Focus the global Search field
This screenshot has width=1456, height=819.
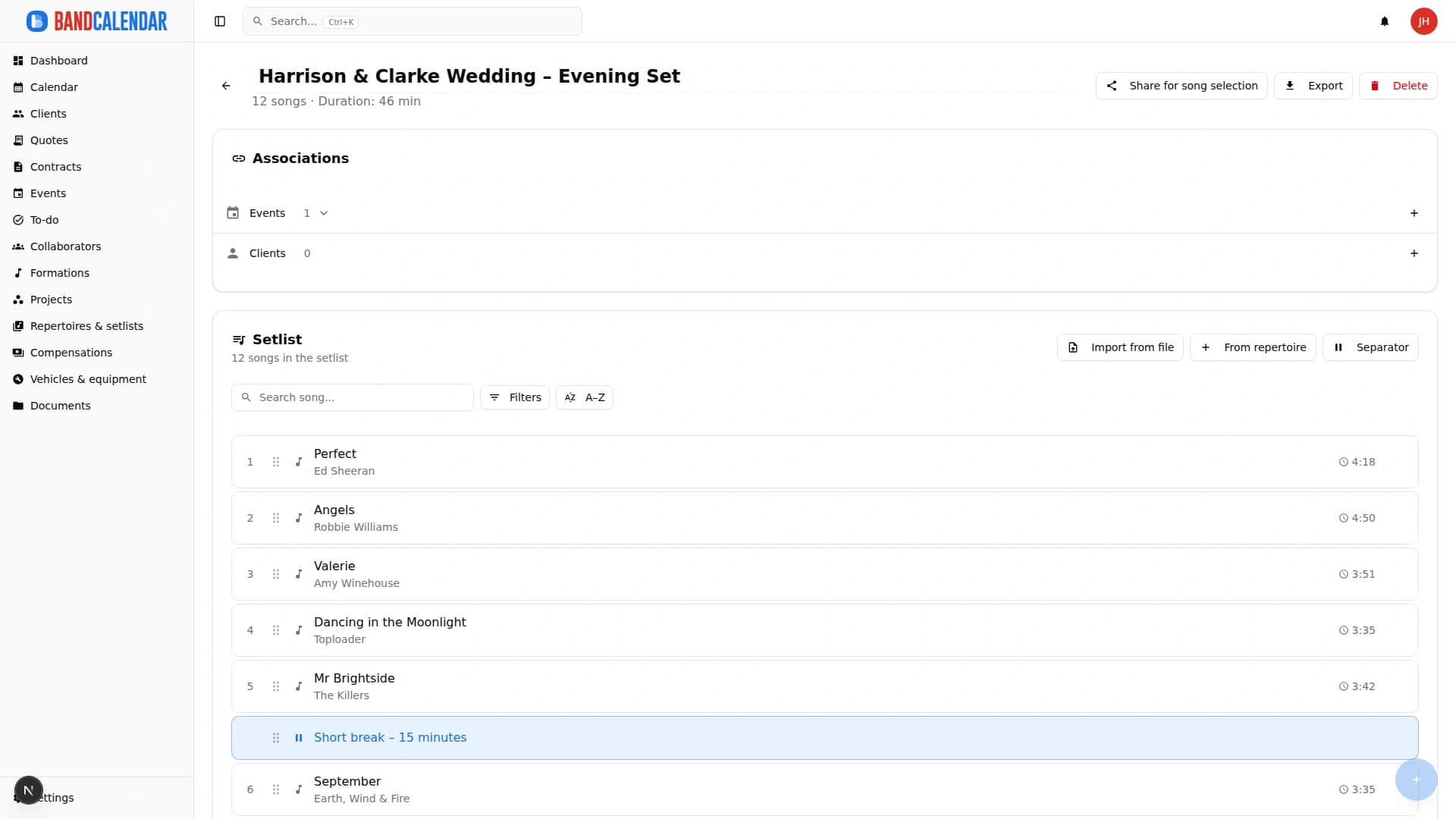tap(413, 21)
